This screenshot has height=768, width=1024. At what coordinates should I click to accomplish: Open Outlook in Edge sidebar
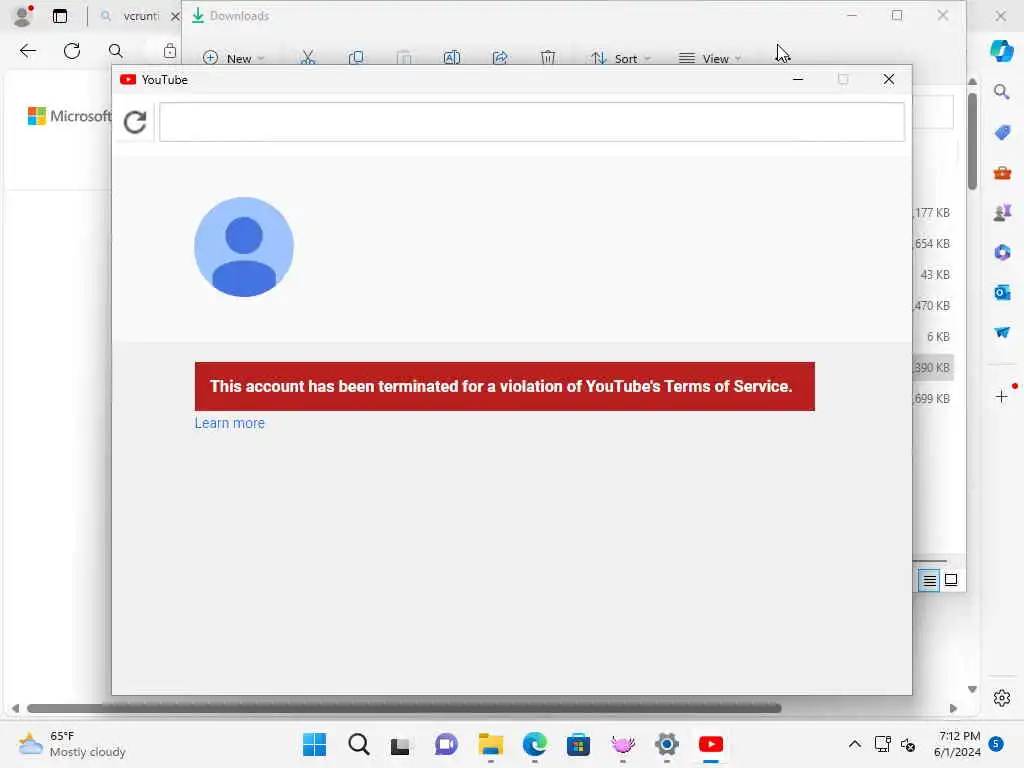pos(1002,293)
